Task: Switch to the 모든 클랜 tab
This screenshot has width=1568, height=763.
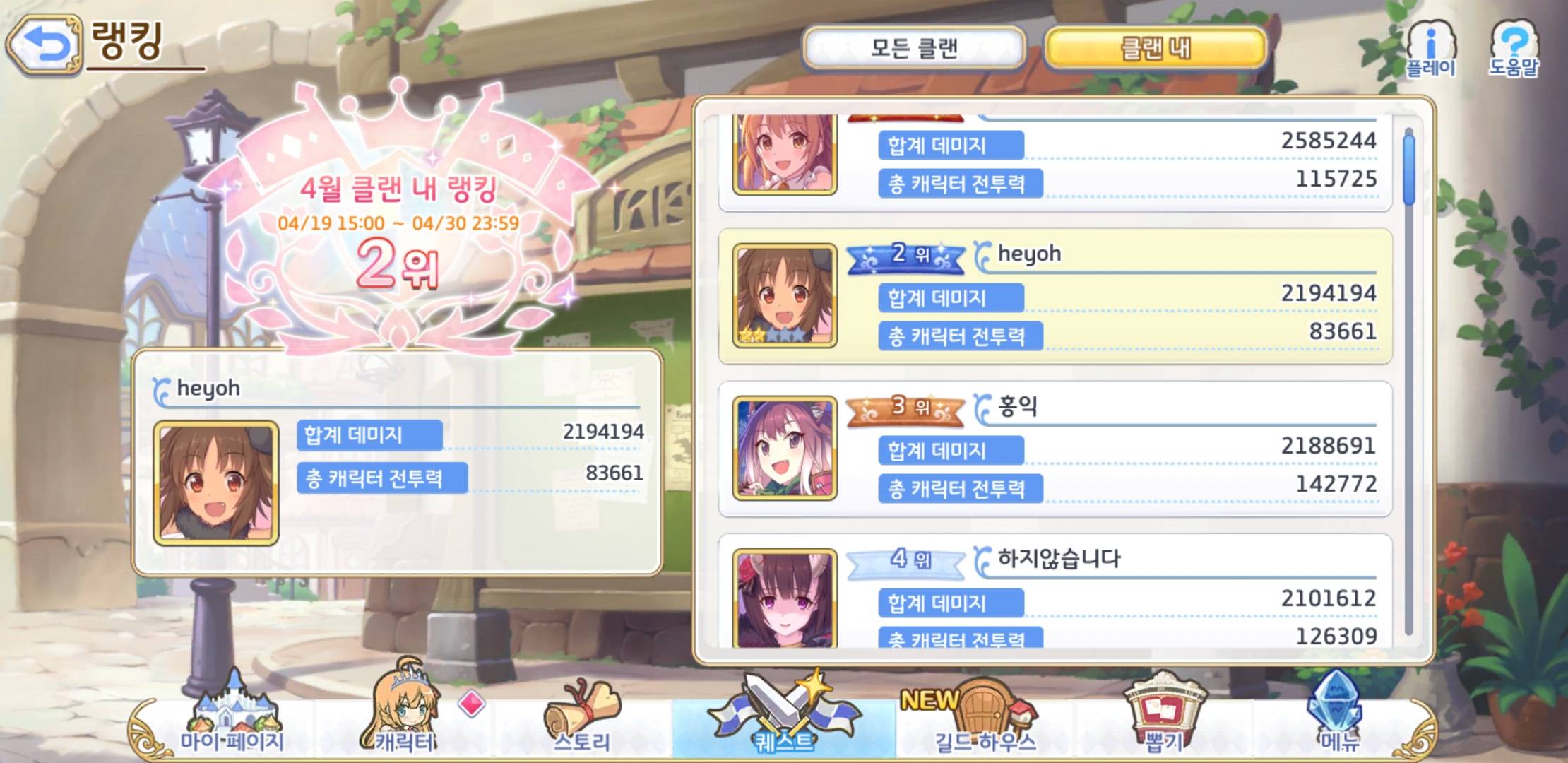Action: pyautogui.click(x=914, y=48)
